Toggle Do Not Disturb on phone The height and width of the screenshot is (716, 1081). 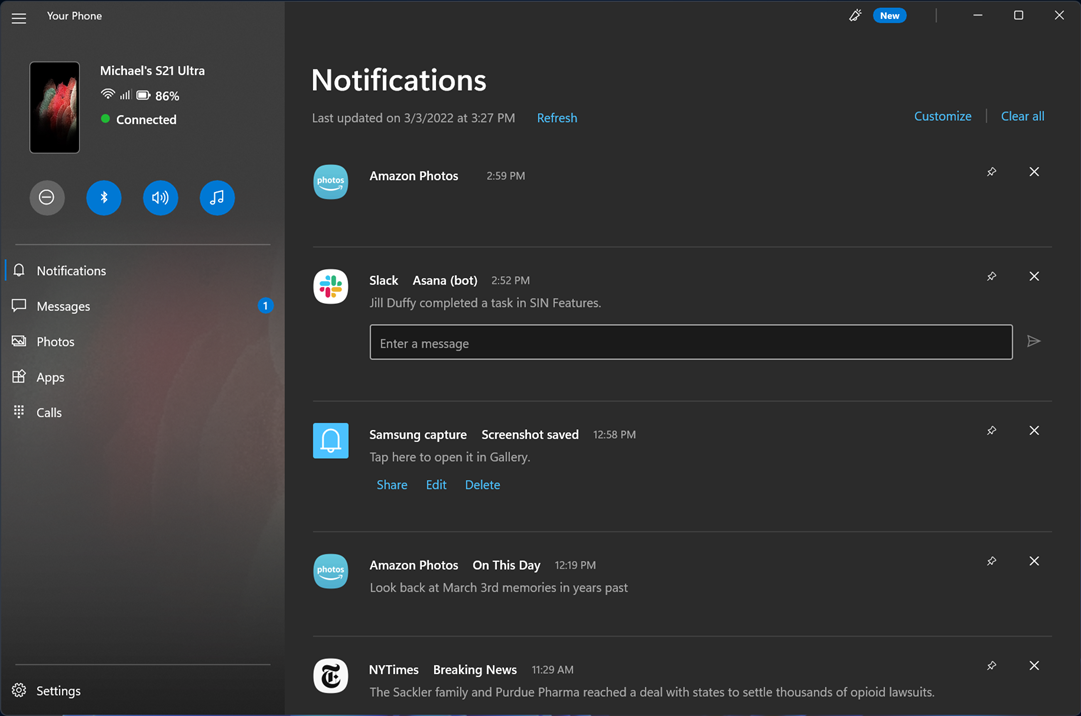[47, 198]
